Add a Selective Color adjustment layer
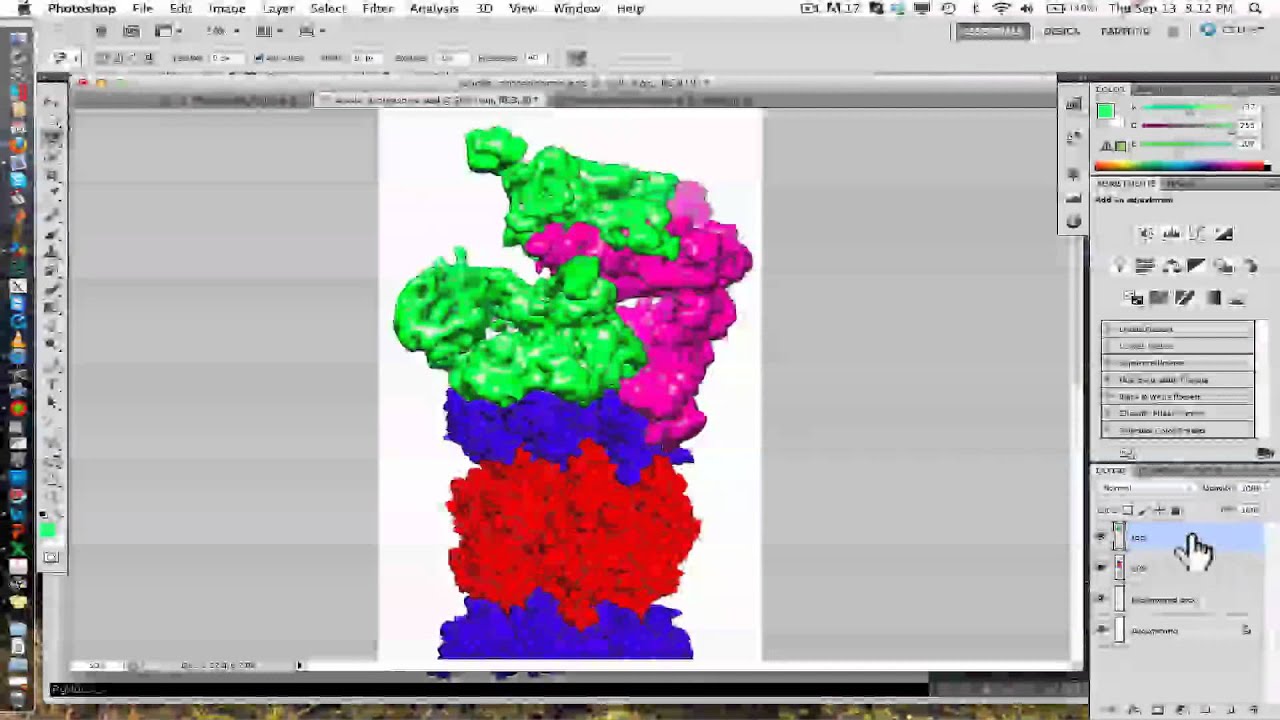Image resolution: width=1280 pixels, height=720 pixels. (1237, 298)
